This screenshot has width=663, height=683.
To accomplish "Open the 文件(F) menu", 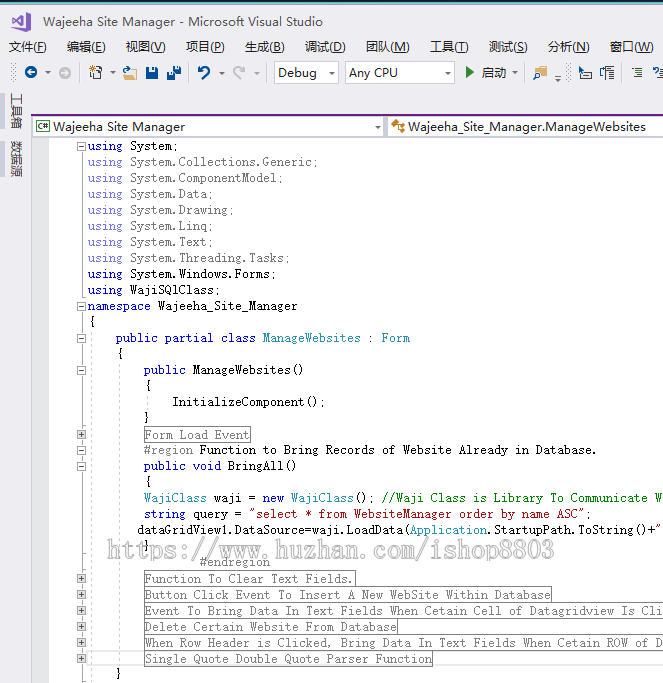I will (x=27, y=47).
